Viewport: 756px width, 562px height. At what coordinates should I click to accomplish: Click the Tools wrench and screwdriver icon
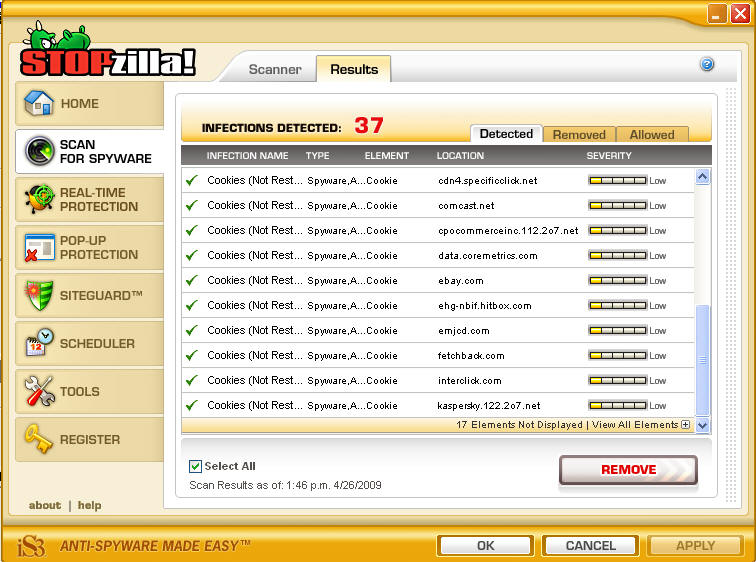pyautogui.click(x=40, y=391)
